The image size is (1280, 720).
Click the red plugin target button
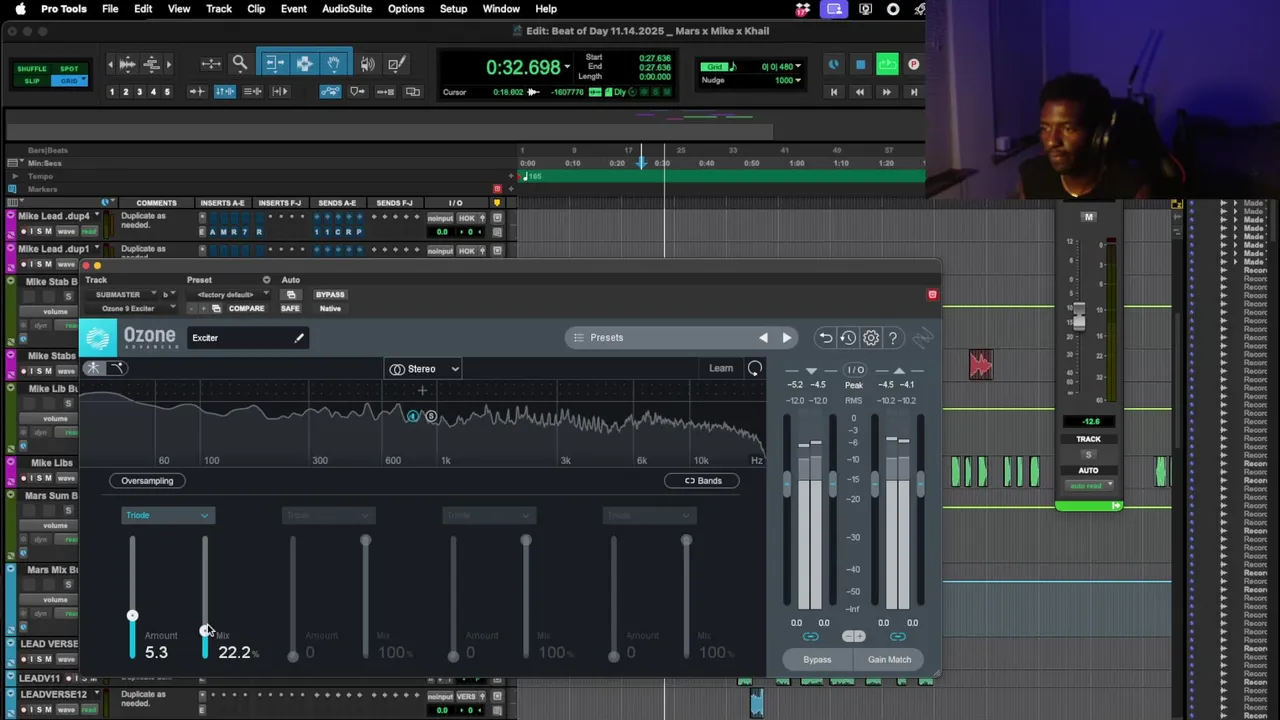coord(932,295)
